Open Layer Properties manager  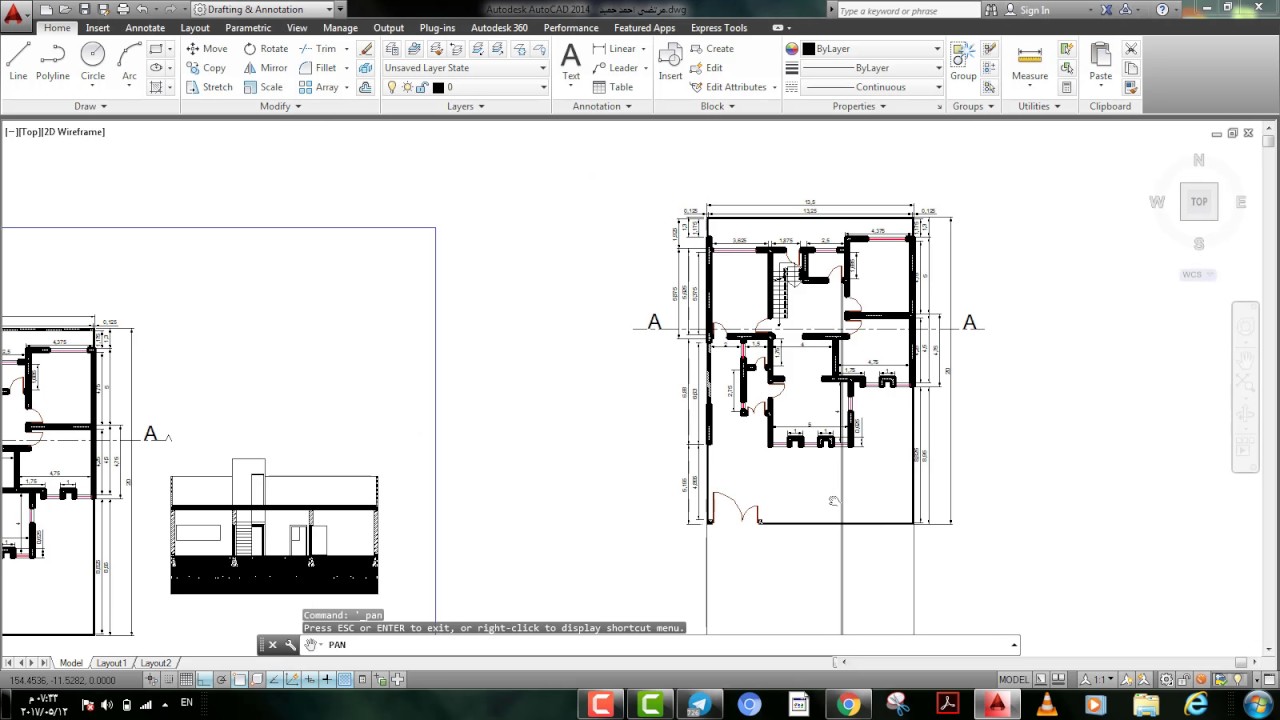pos(393,48)
